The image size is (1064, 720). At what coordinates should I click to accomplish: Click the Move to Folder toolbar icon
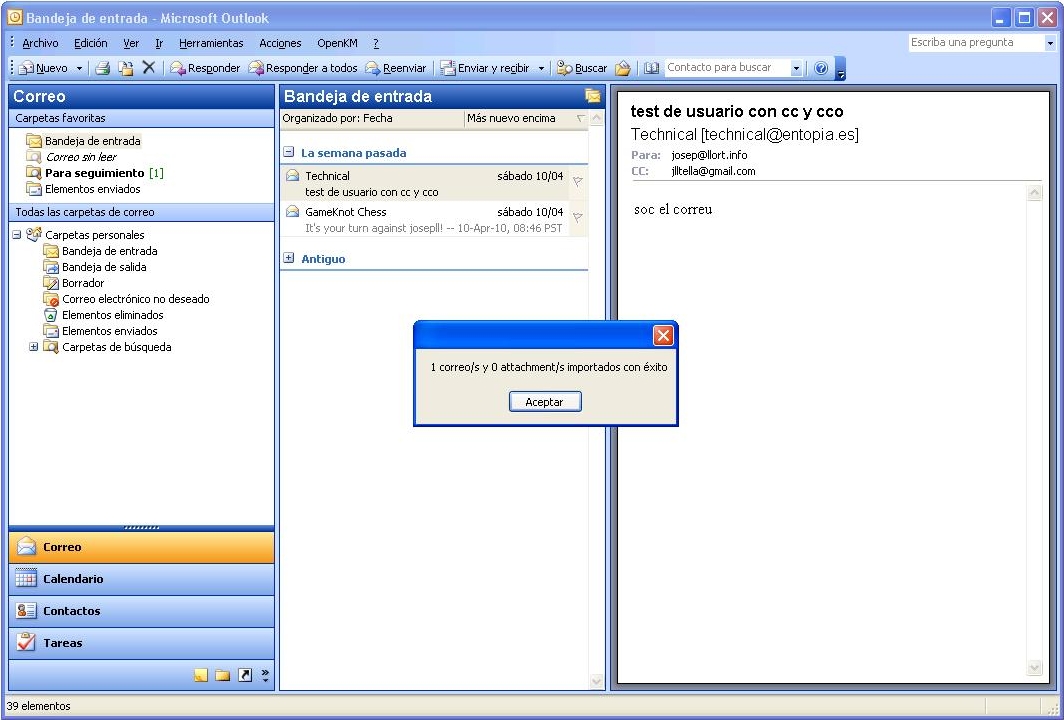(126, 68)
